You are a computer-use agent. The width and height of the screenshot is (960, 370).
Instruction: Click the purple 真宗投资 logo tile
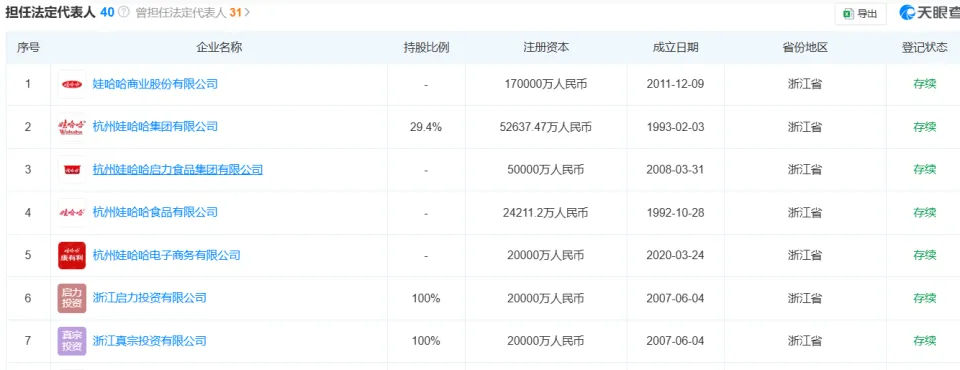[x=72, y=341]
